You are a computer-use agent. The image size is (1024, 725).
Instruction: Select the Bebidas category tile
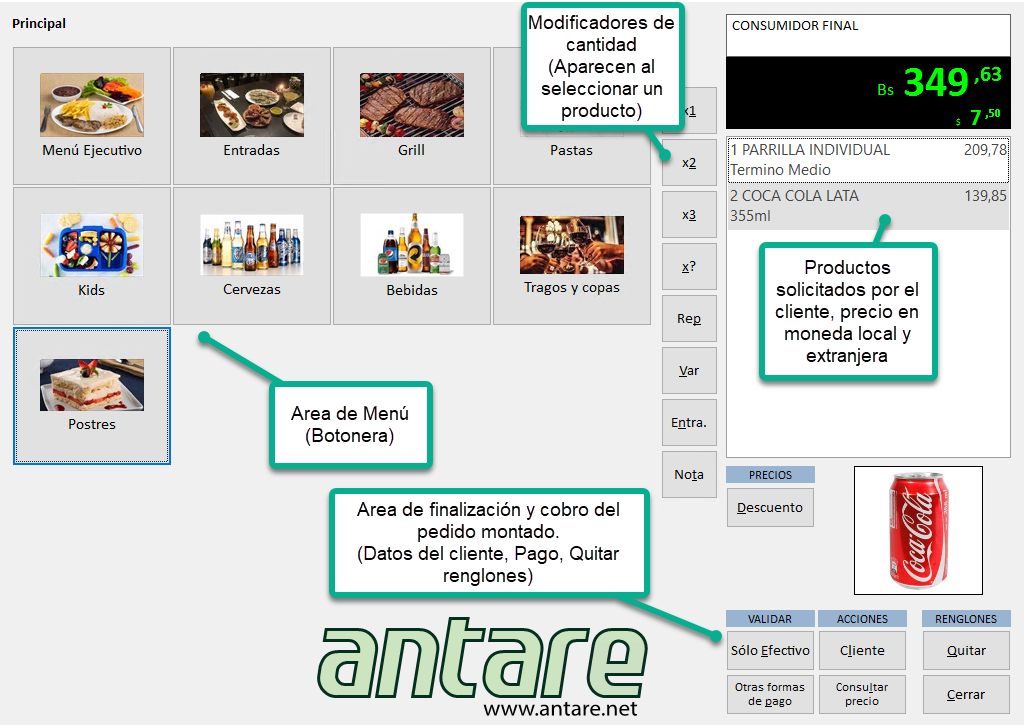(411, 255)
